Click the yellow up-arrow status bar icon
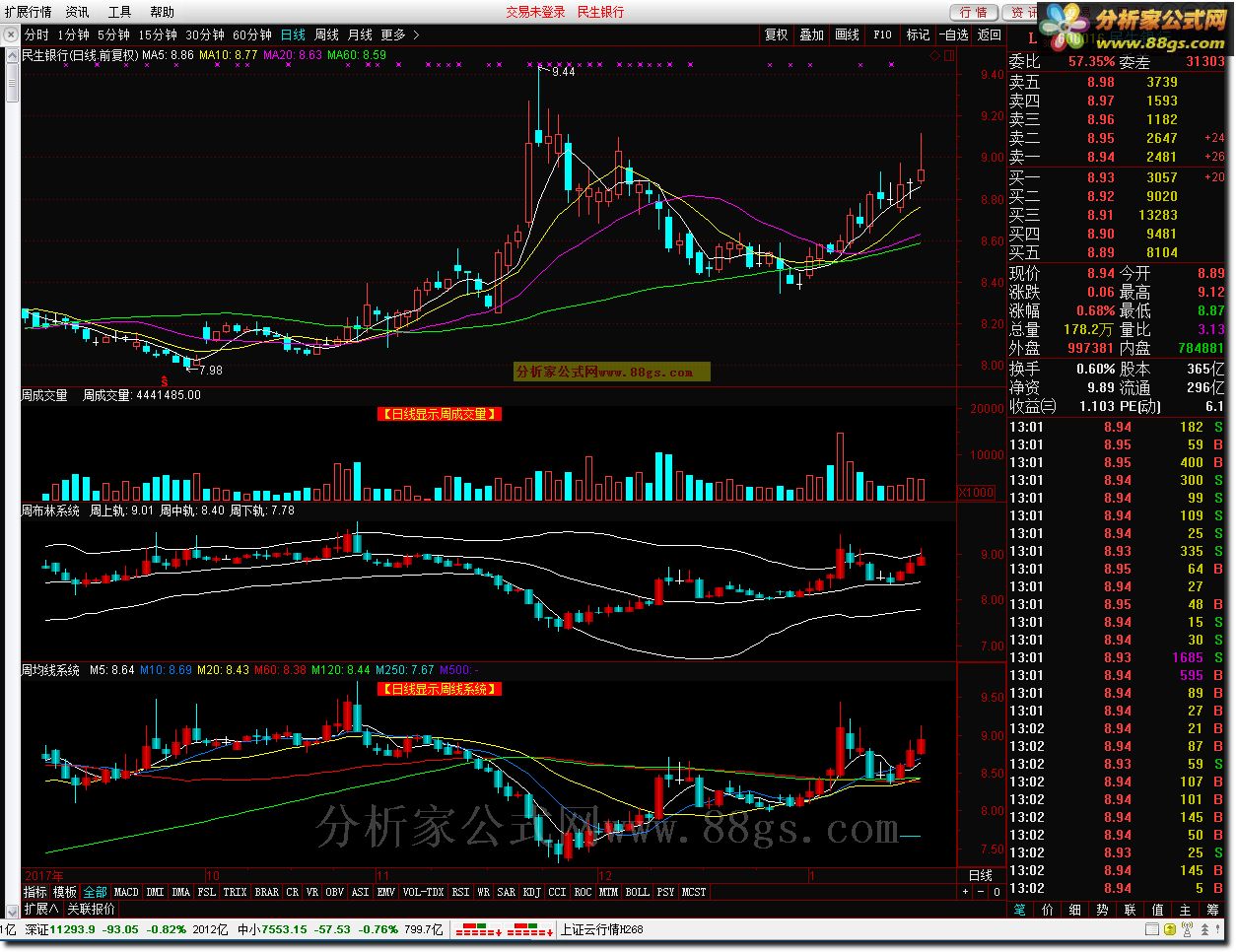Viewport: 1236px width, 952px height. tap(1170, 929)
